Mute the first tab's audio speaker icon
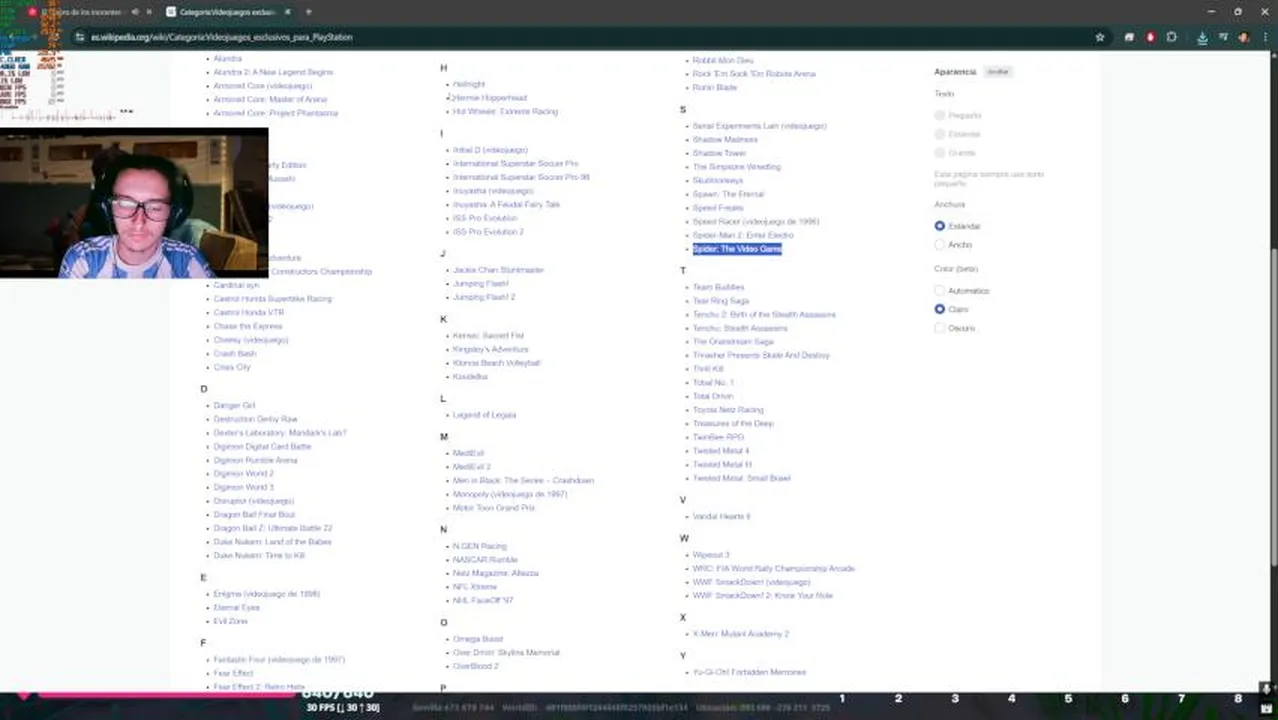 pyautogui.click(x=134, y=12)
